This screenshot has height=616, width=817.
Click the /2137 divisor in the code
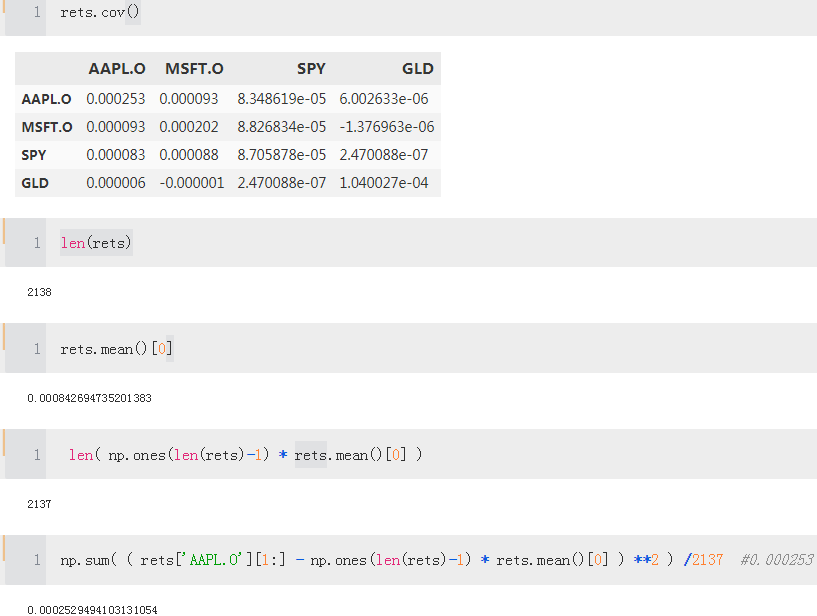pyautogui.click(x=703, y=560)
